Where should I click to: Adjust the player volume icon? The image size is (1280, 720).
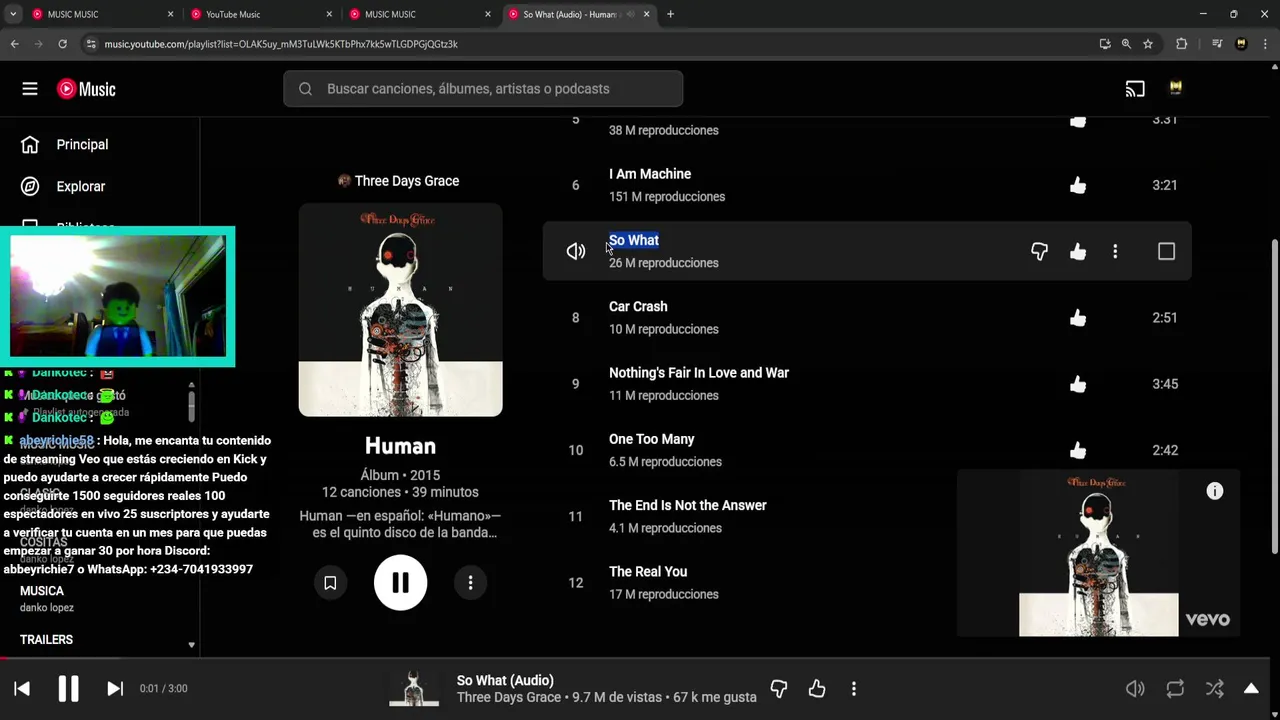(x=1135, y=689)
